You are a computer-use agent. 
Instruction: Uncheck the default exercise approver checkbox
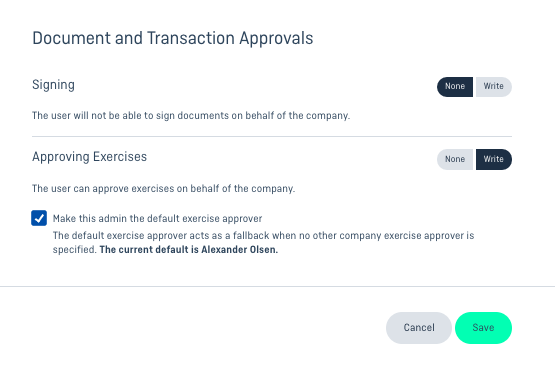pyautogui.click(x=39, y=218)
